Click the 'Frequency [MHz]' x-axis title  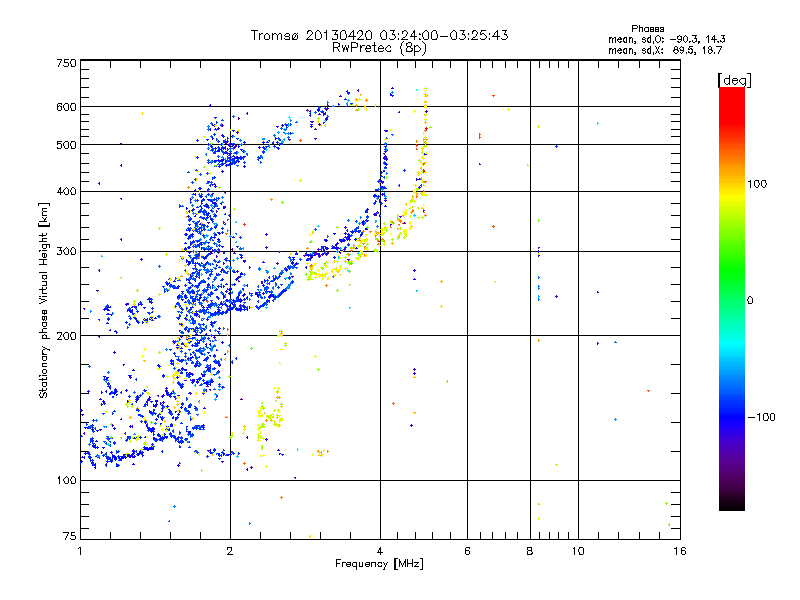[x=379, y=564]
